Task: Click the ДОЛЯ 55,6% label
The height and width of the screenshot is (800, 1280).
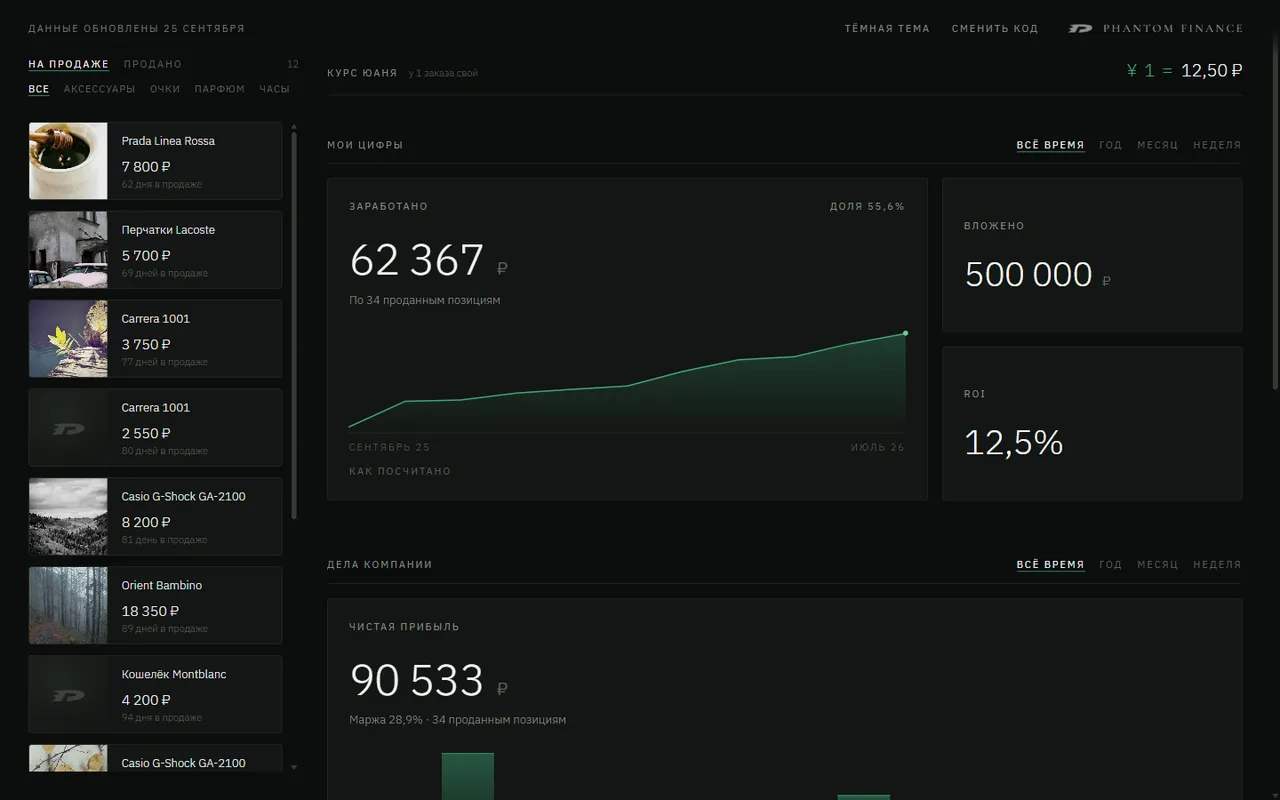Action: coord(867,207)
